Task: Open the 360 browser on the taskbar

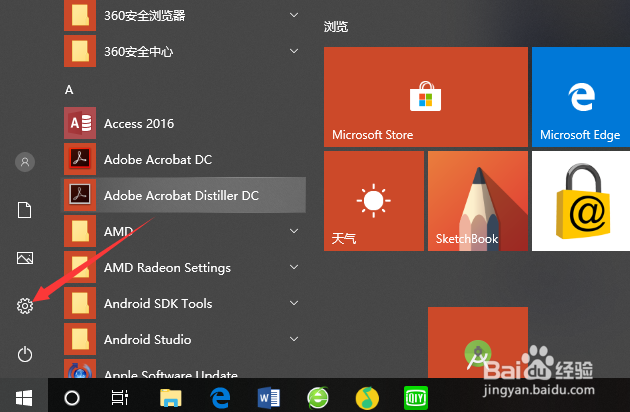Action: point(318,398)
